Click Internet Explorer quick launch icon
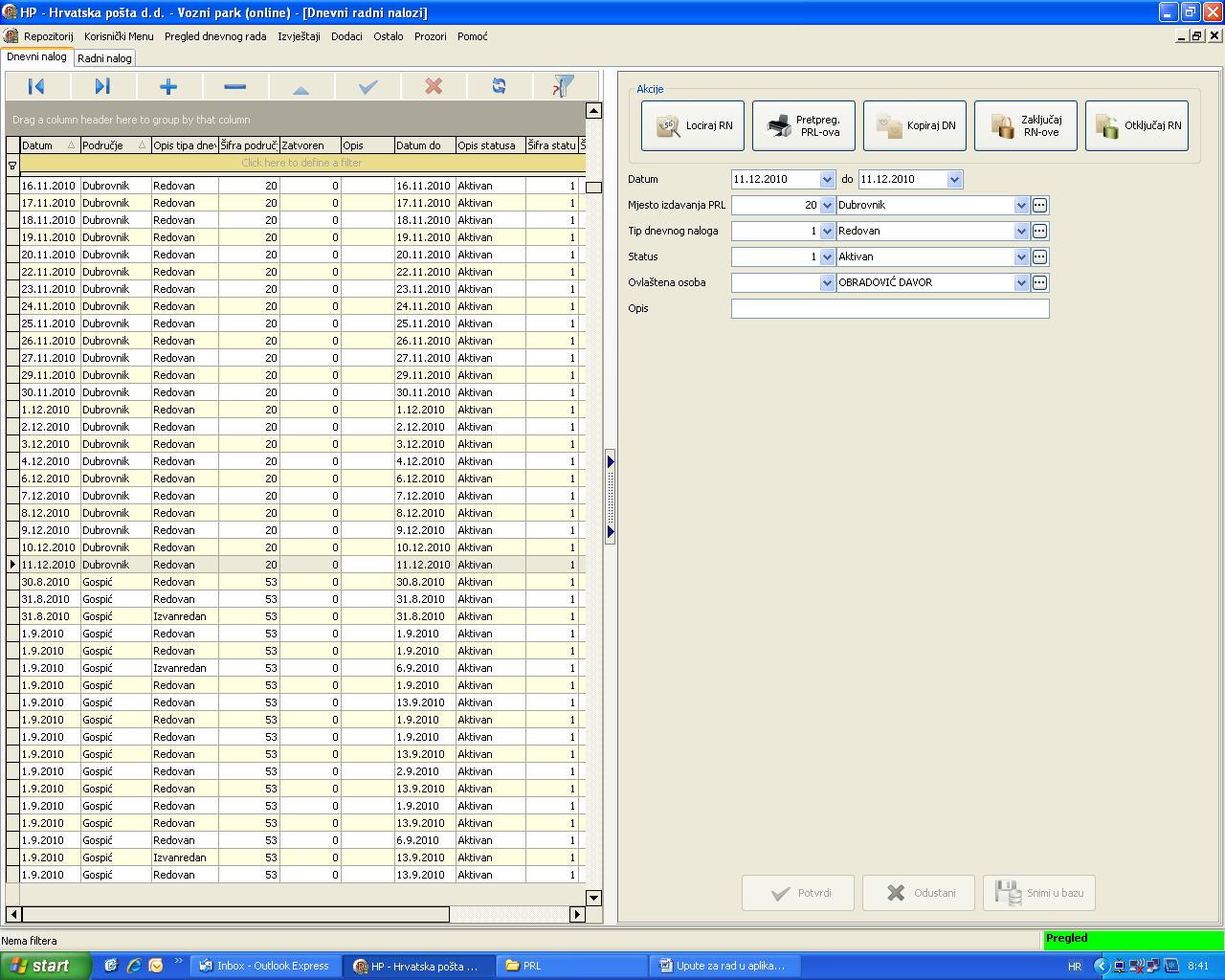1225x980 pixels. click(x=134, y=966)
